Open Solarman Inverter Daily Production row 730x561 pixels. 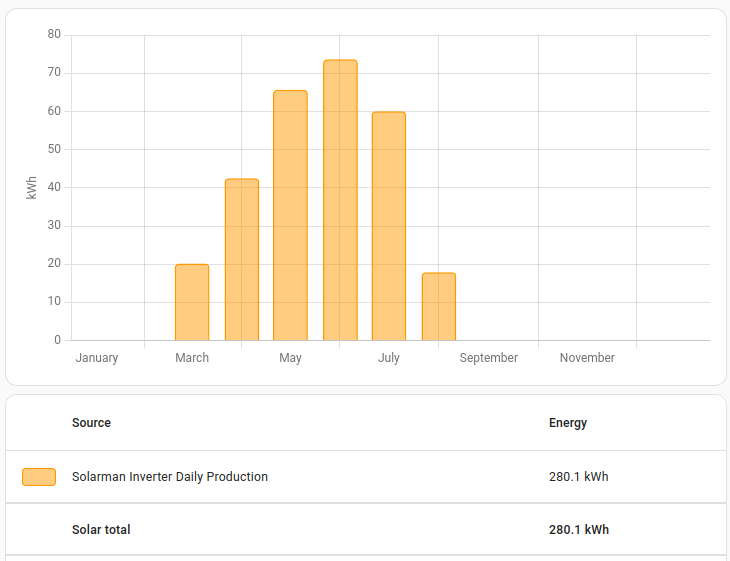[365, 477]
